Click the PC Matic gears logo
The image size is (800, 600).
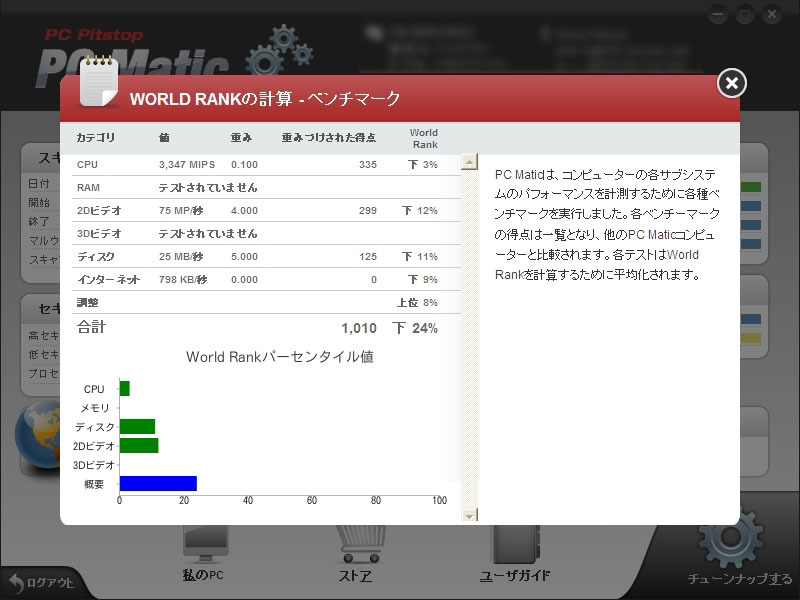point(280,50)
